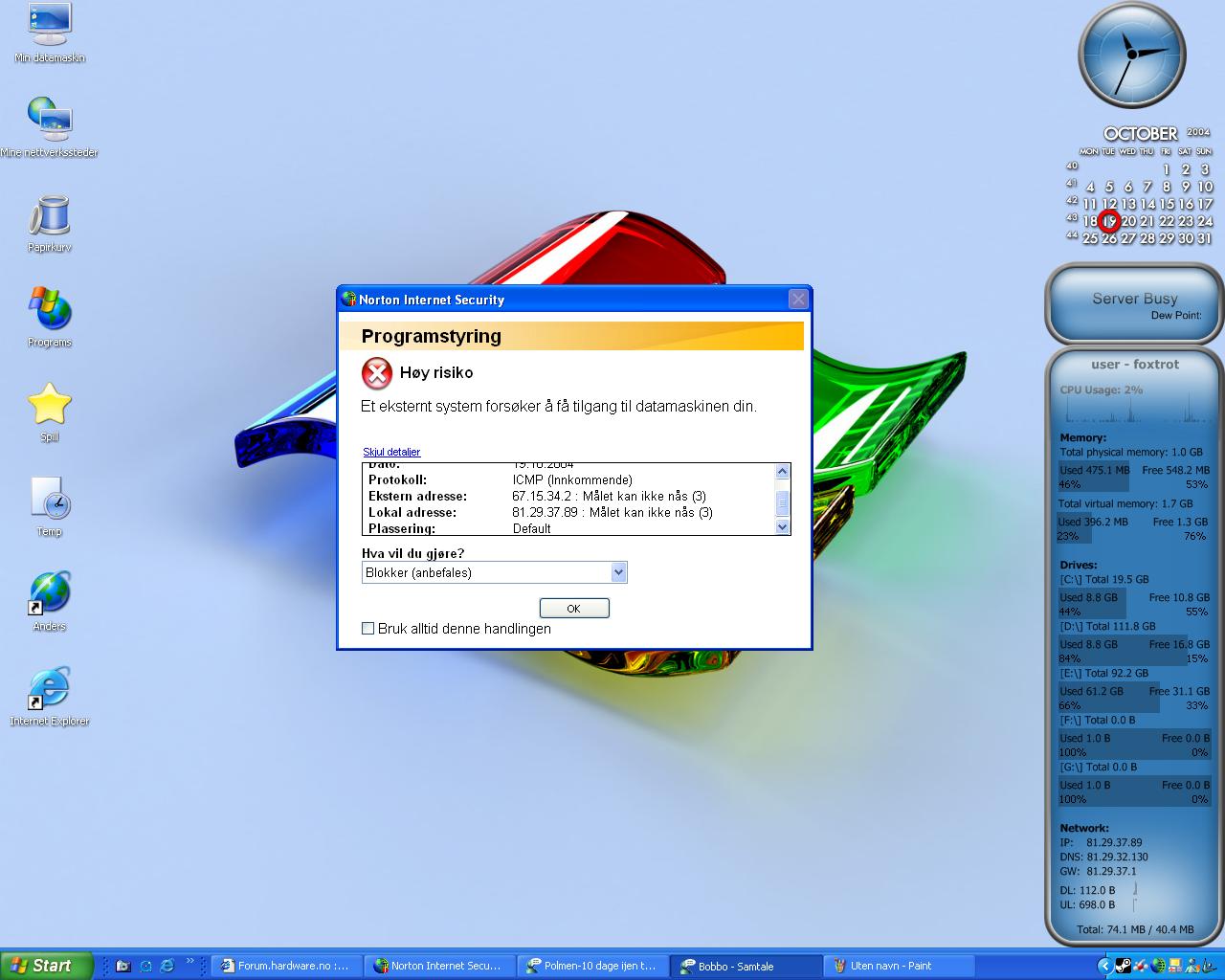Click 'Total virtual memory: 1.7 GB' text
This screenshot has width=1225, height=980.
[x=1126, y=503]
